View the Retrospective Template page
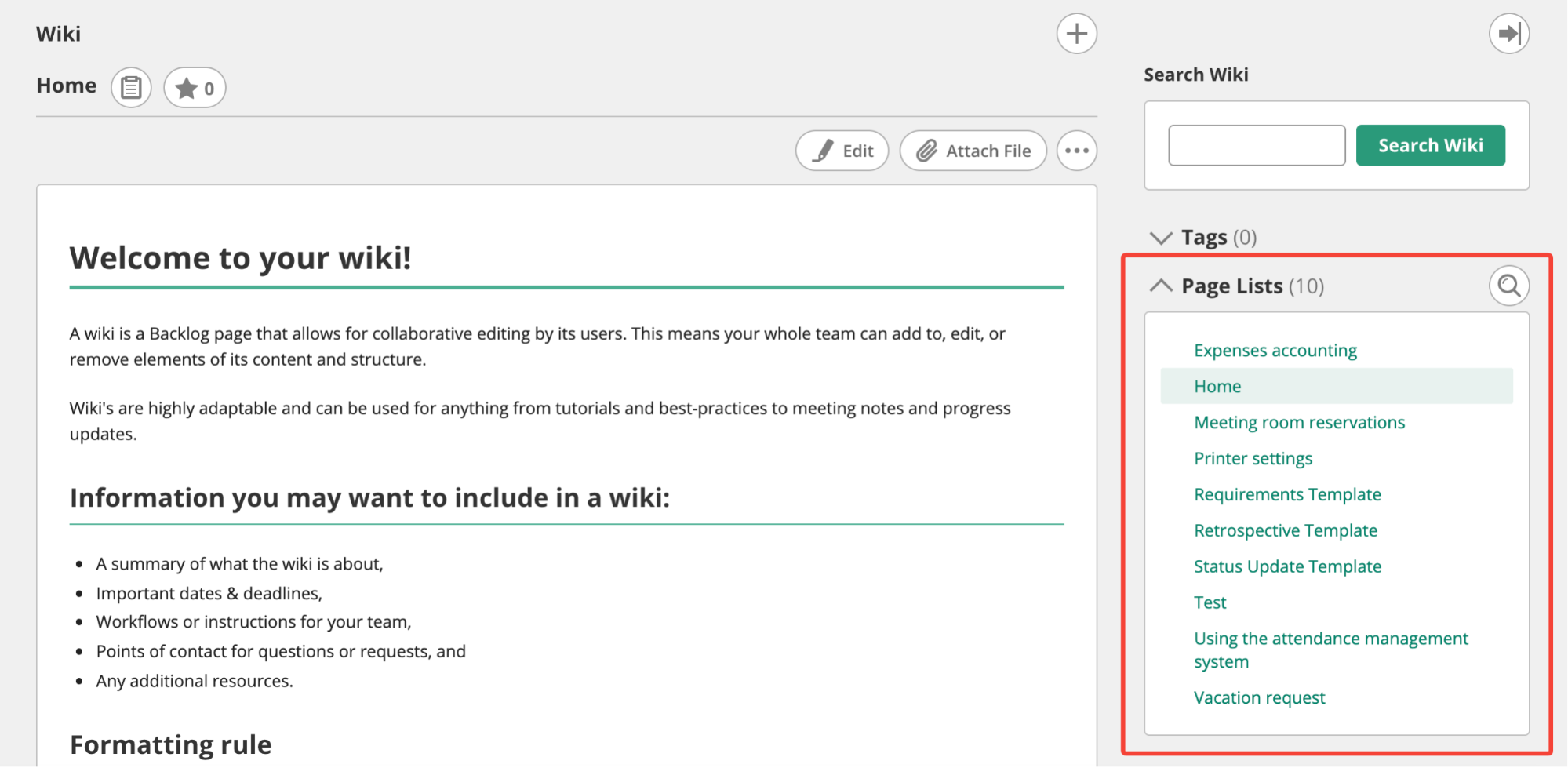The image size is (1568, 768). pos(1285,531)
